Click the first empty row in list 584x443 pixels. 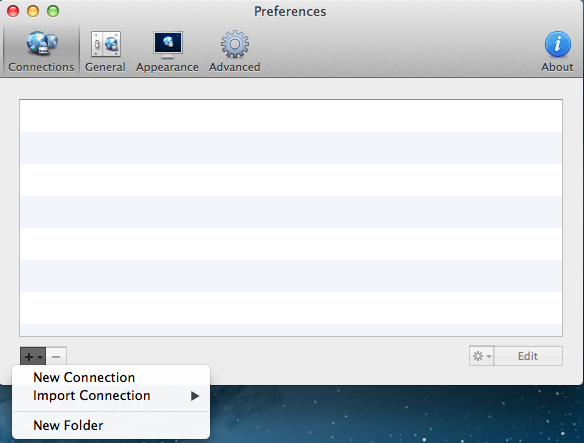click(291, 116)
